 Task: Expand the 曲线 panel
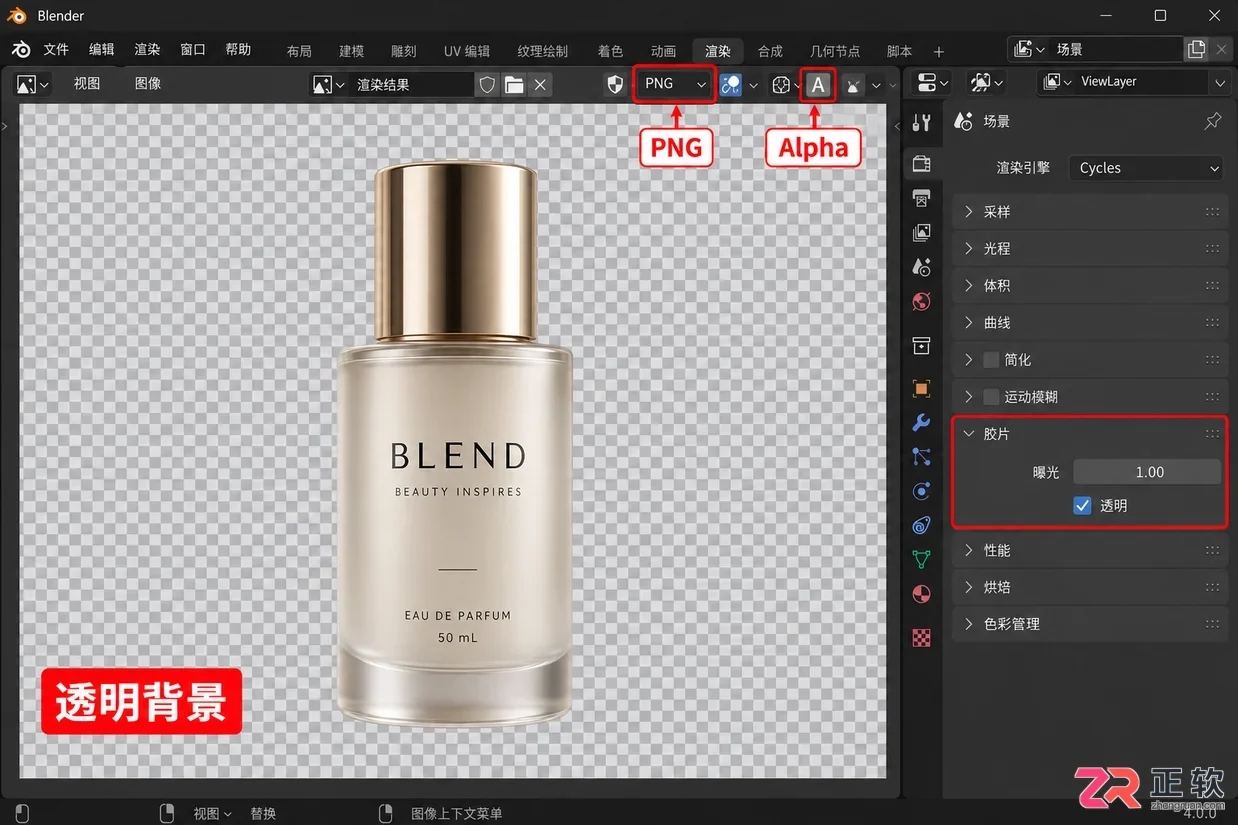coord(1090,322)
